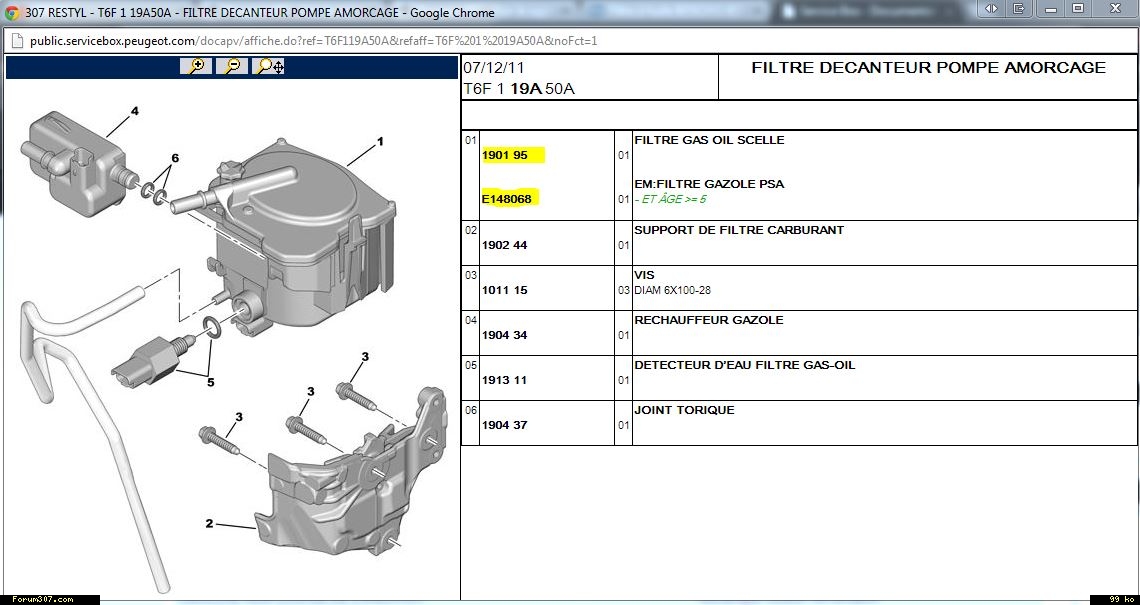1140x605 pixels.
Task: Click the quantity '03' in the VIS row
Action: coord(624,290)
